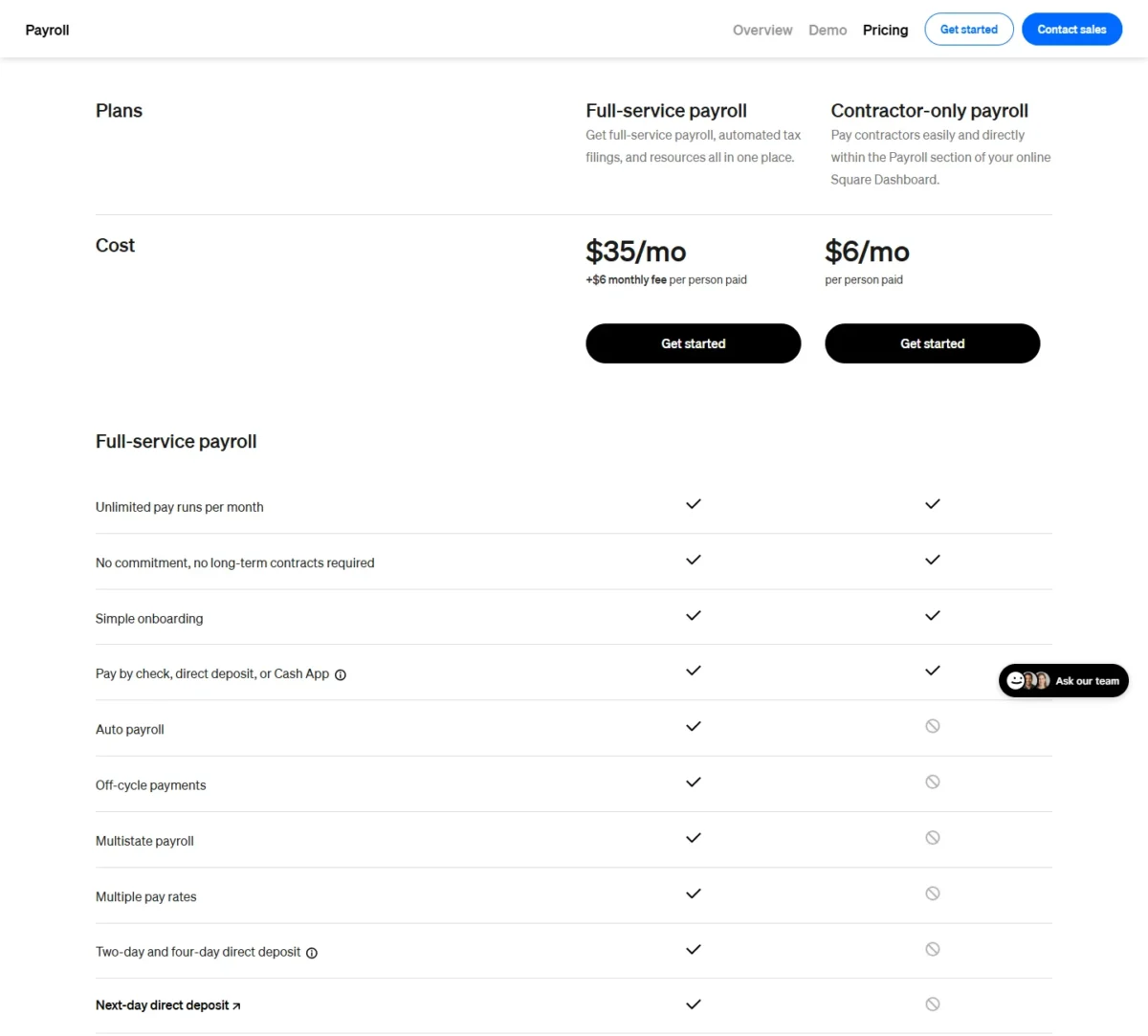Viewport: 1148px width, 1036px height.
Task: Click Full-service checkmark for Auto payroll
Action: (694, 726)
